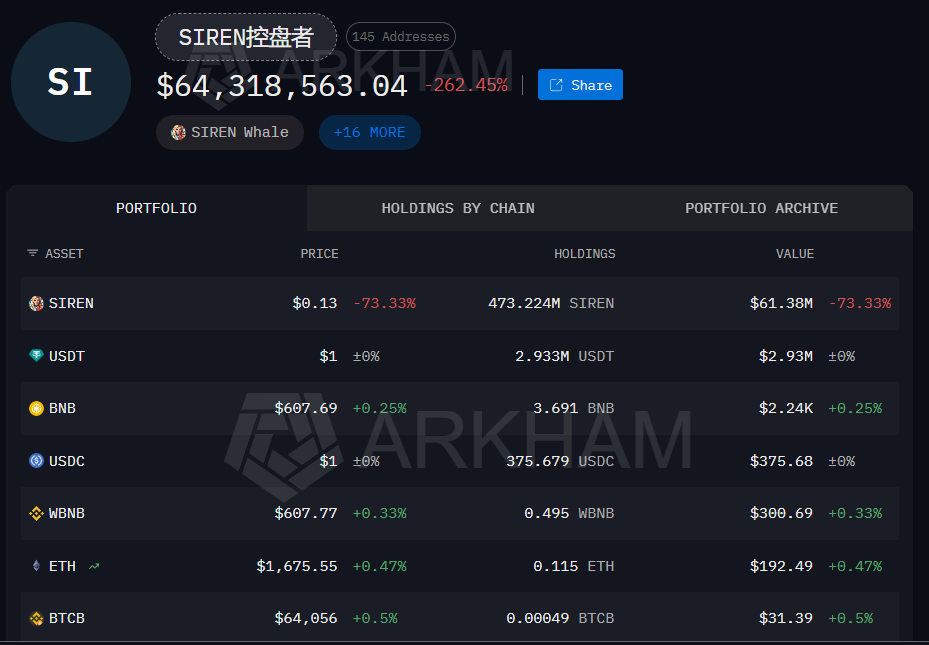Click the SIREN控盘者 entity name label
The height and width of the screenshot is (645, 929).
tap(246, 37)
